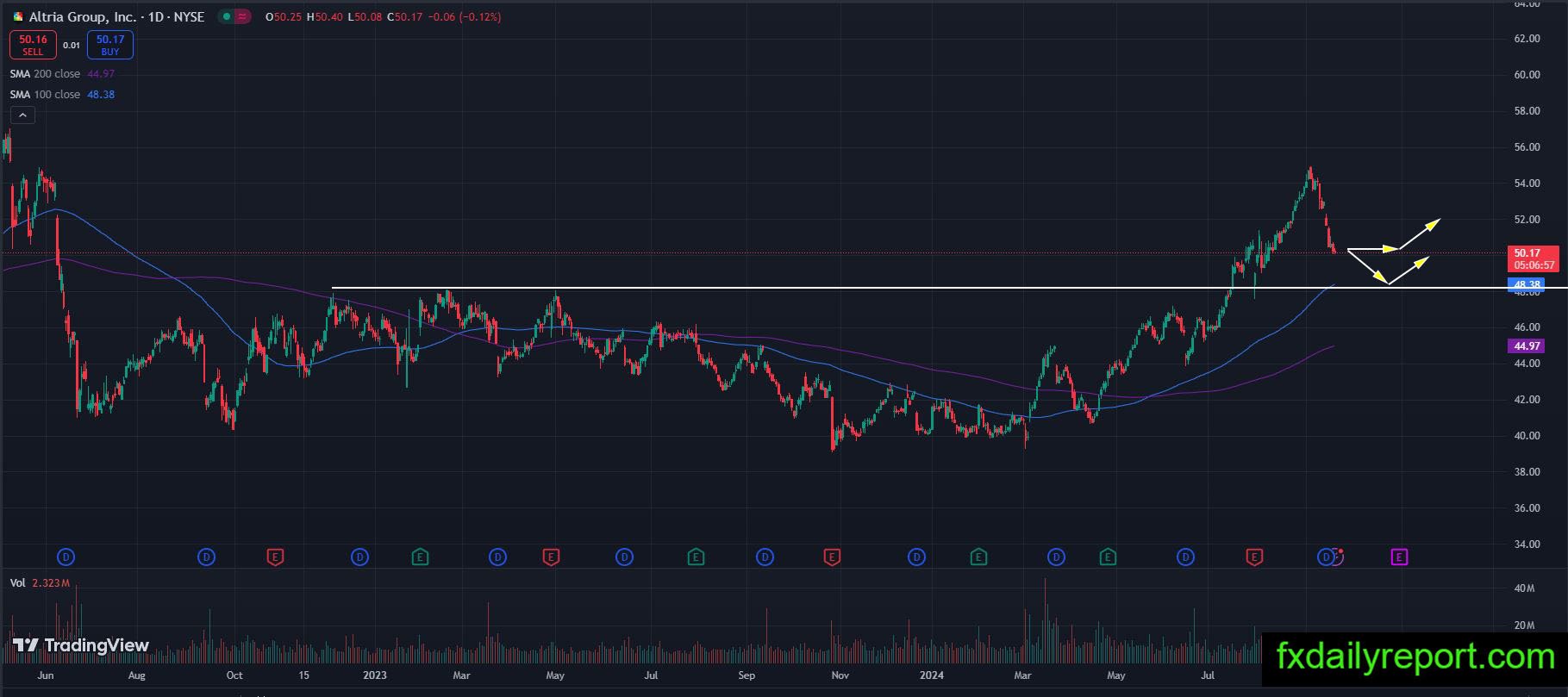Click the 36.00 price axis label

[1527, 508]
